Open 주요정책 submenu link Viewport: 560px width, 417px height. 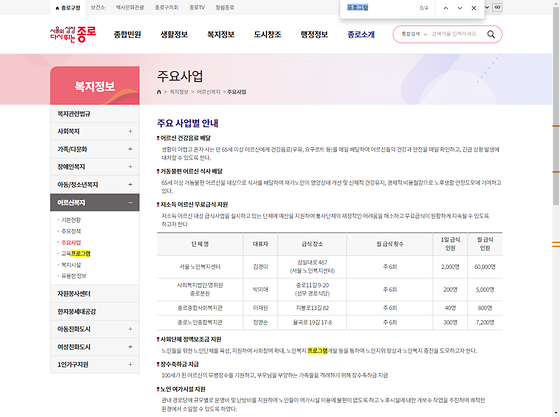click(71, 231)
